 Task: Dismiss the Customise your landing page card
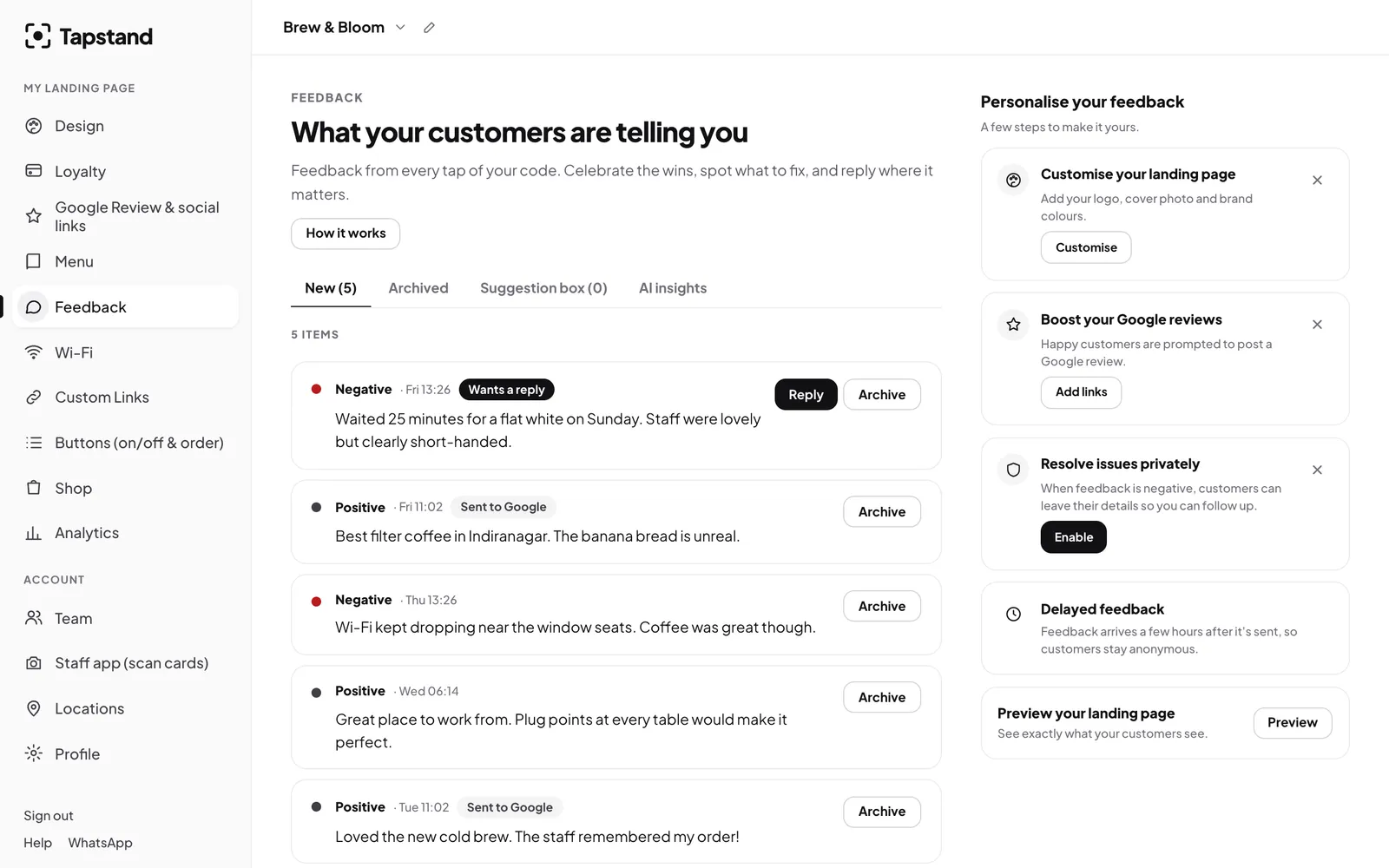click(x=1317, y=181)
